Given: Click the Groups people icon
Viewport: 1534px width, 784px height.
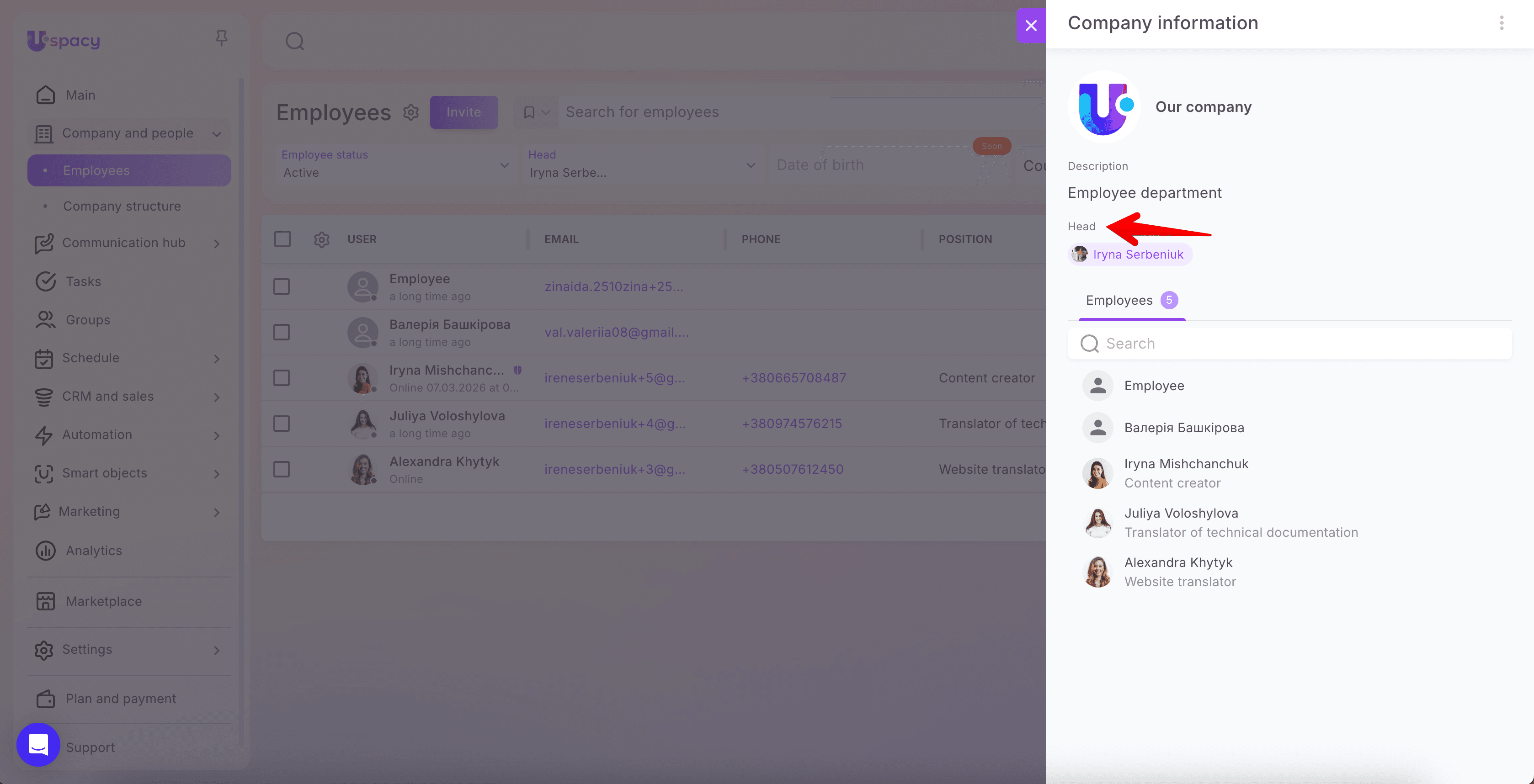Looking at the screenshot, I should click(45, 320).
